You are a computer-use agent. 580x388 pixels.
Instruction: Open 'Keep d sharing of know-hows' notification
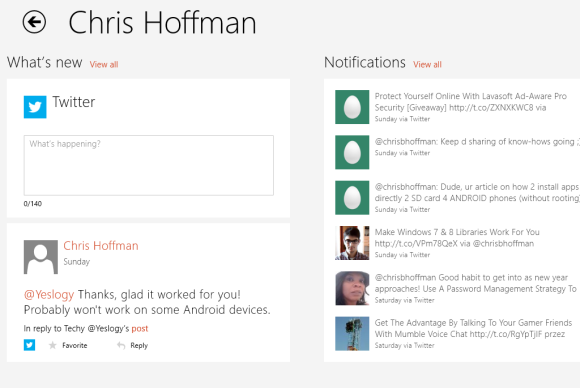[x=458, y=152]
